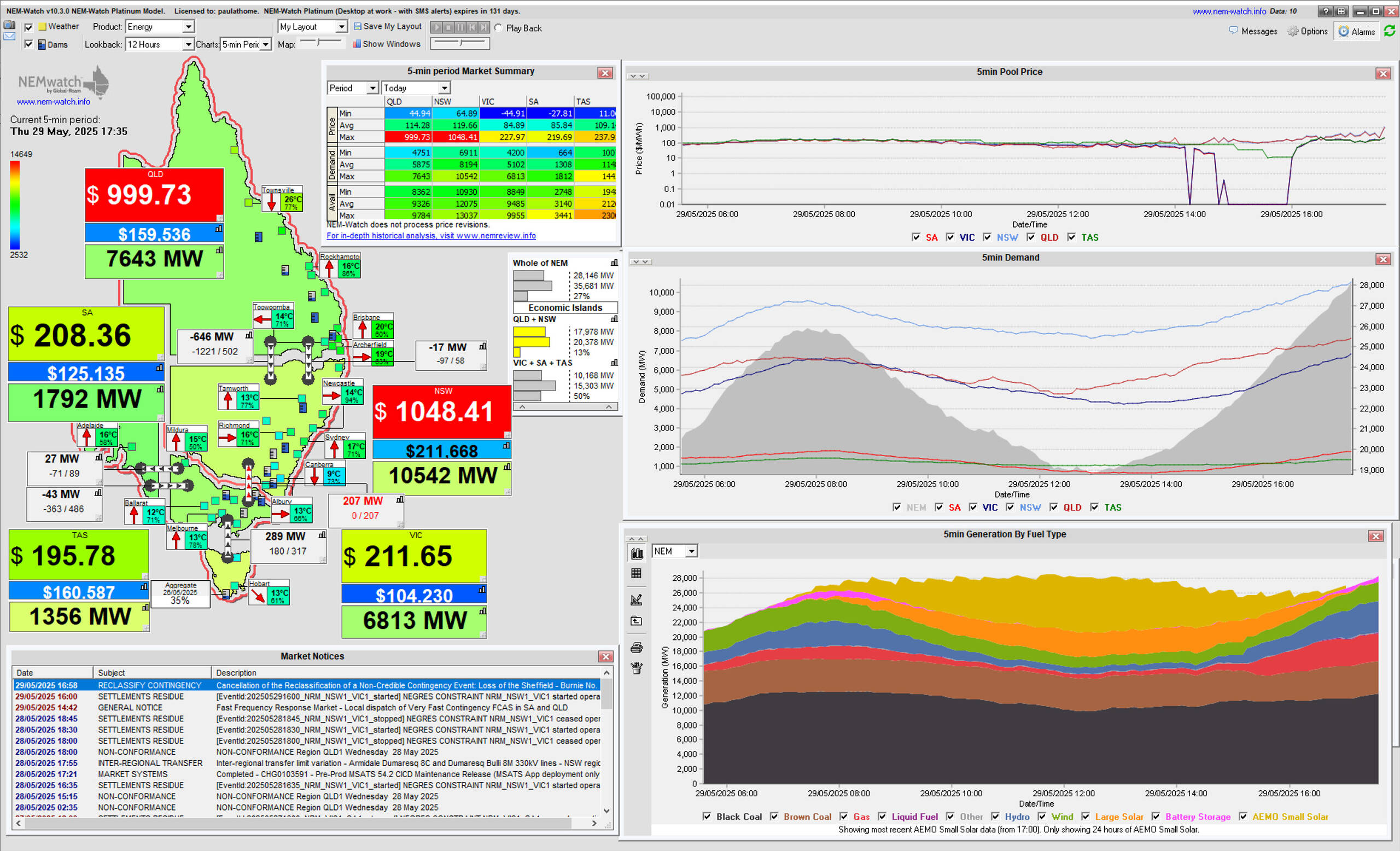The image size is (1400, 851).
Task: Click the playback skip-to-end button
Action: (484, 27)
